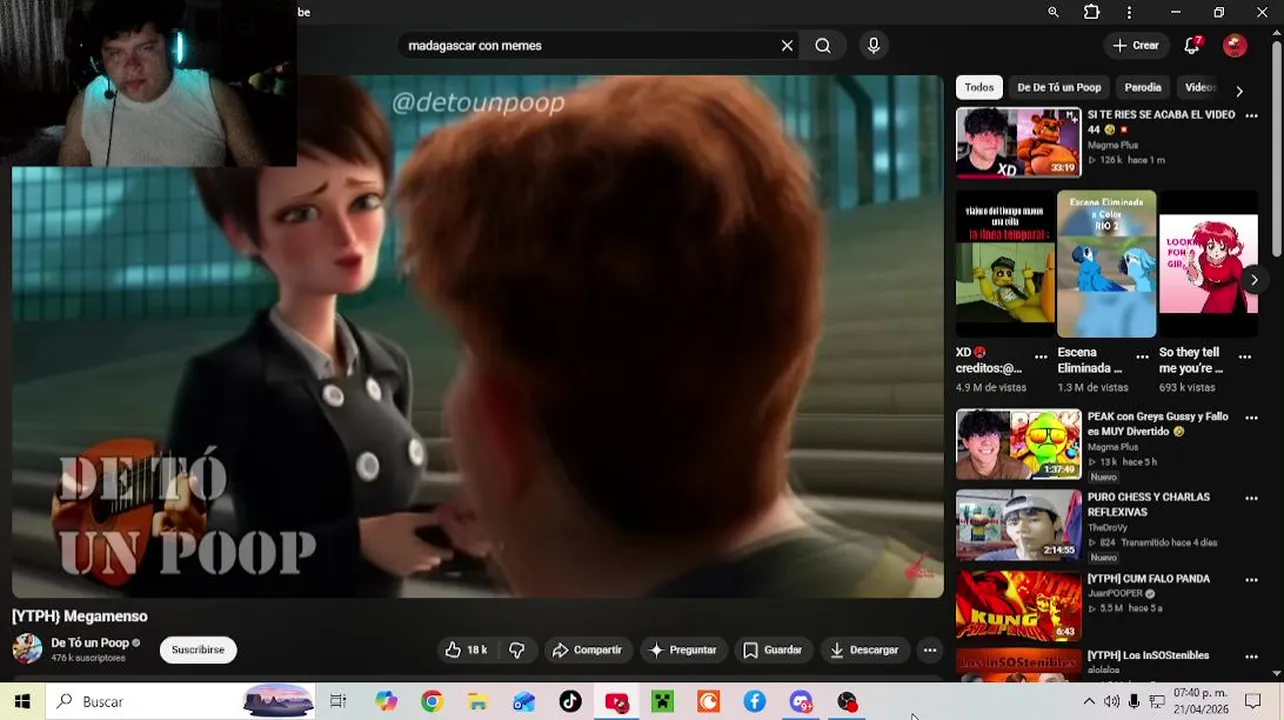Click the search magnifier button
Image resolution: width=1284 pixels, height=720 pixels.
tap(823, 46)
